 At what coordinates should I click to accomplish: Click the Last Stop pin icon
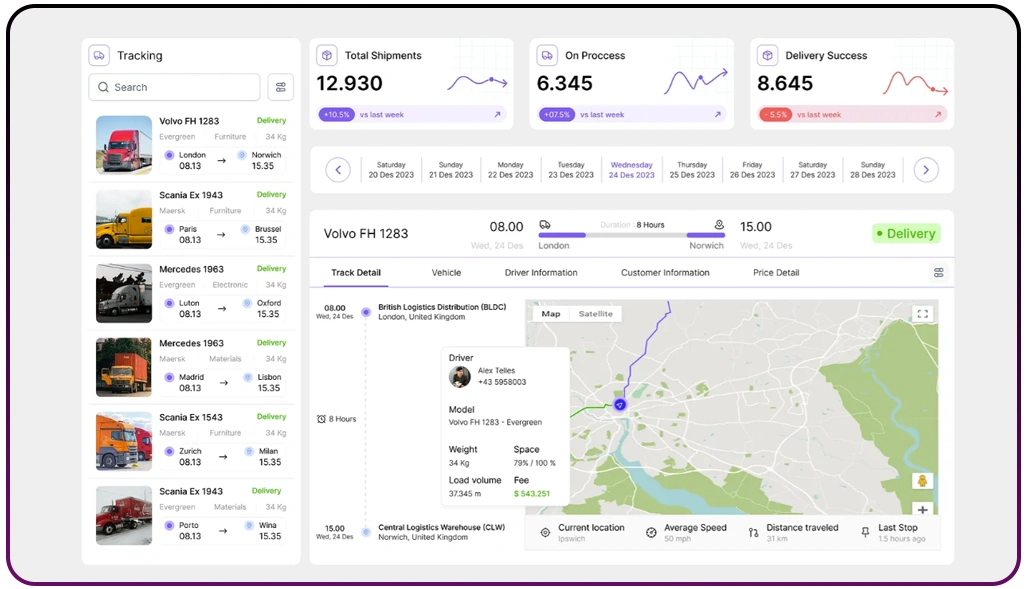pos(864,531)
